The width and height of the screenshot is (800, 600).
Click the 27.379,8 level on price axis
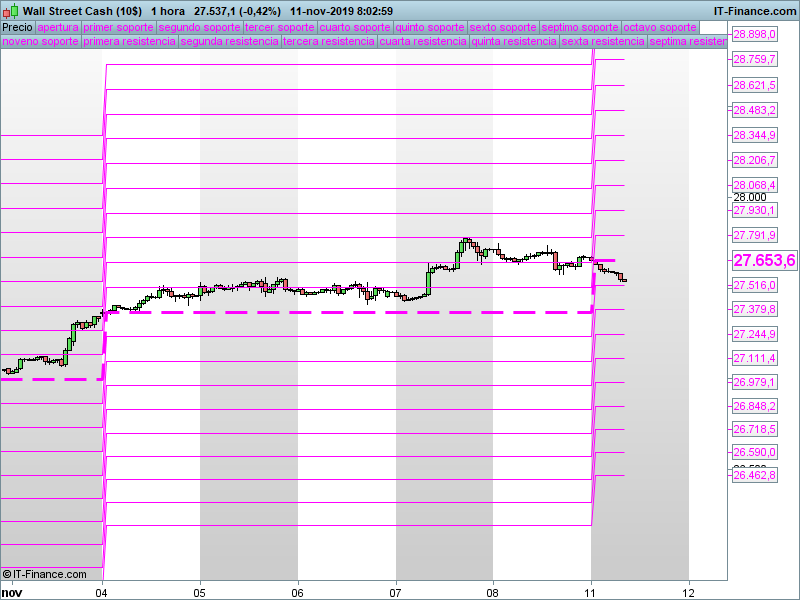click(x=755, y=309)
